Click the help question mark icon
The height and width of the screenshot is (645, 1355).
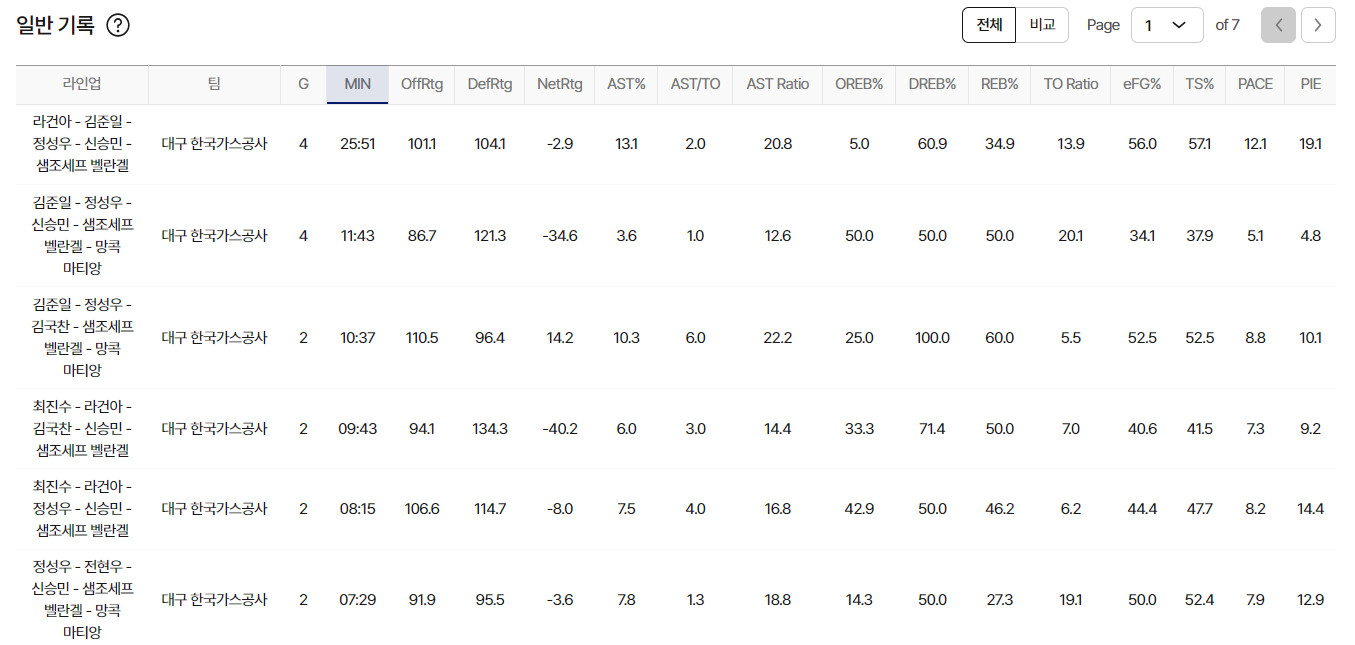(118, 26)
